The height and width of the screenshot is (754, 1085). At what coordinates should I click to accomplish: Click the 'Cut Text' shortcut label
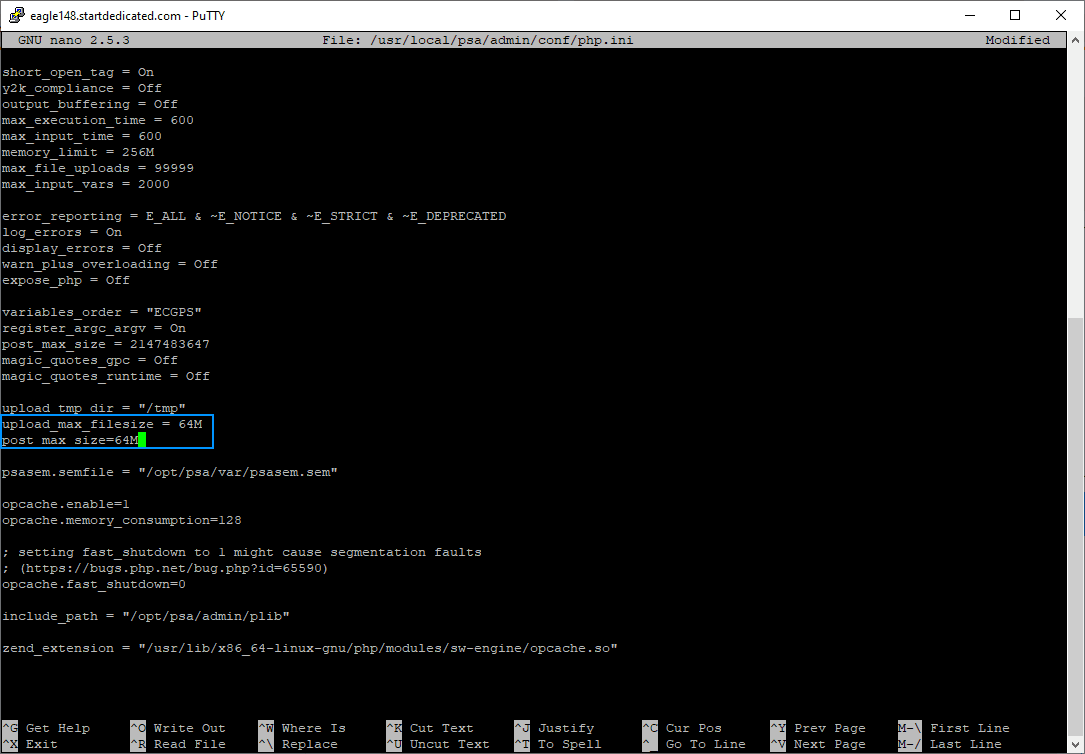click(x=441, y=728)
